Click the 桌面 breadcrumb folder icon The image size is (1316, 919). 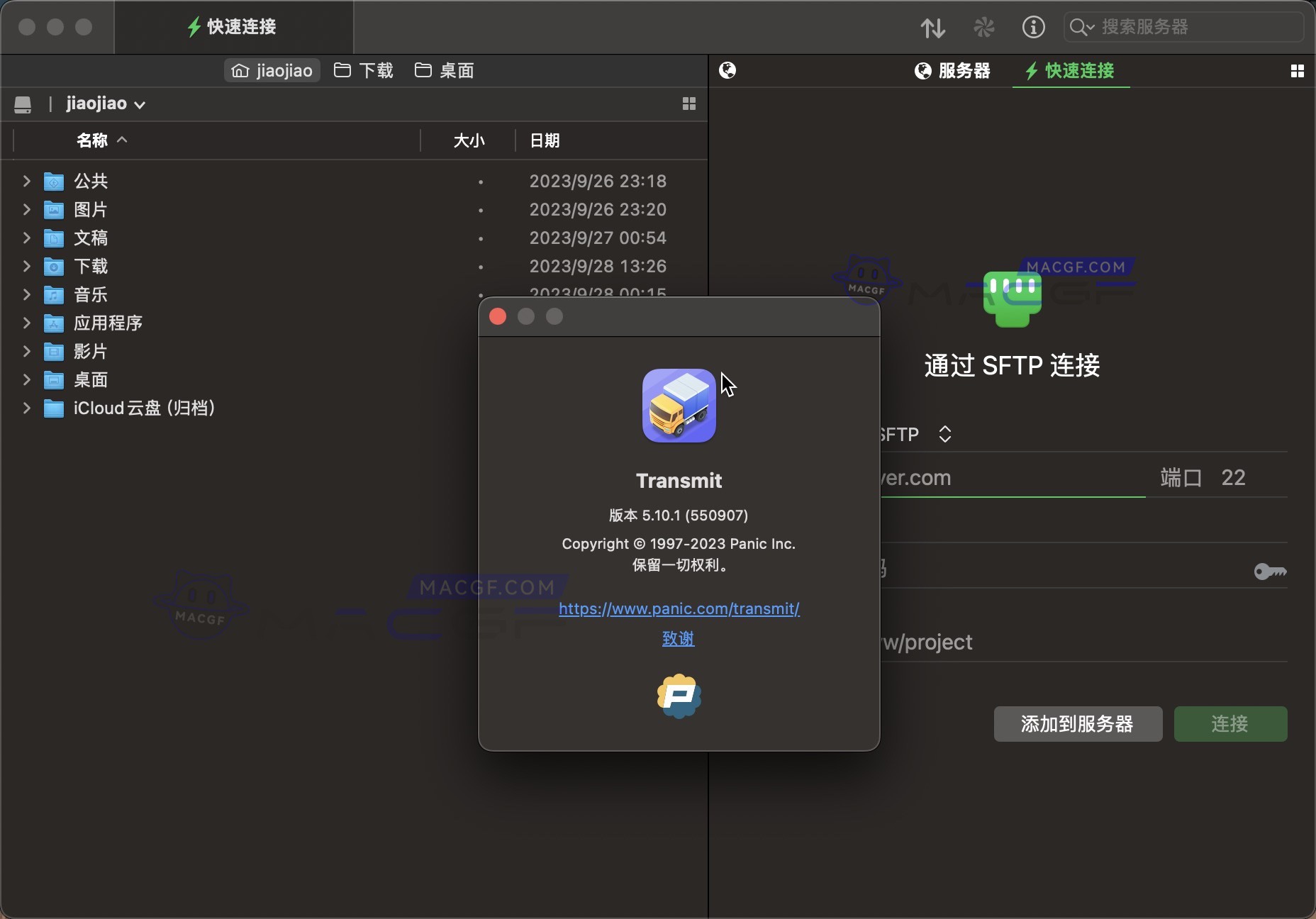pos(424,70)
